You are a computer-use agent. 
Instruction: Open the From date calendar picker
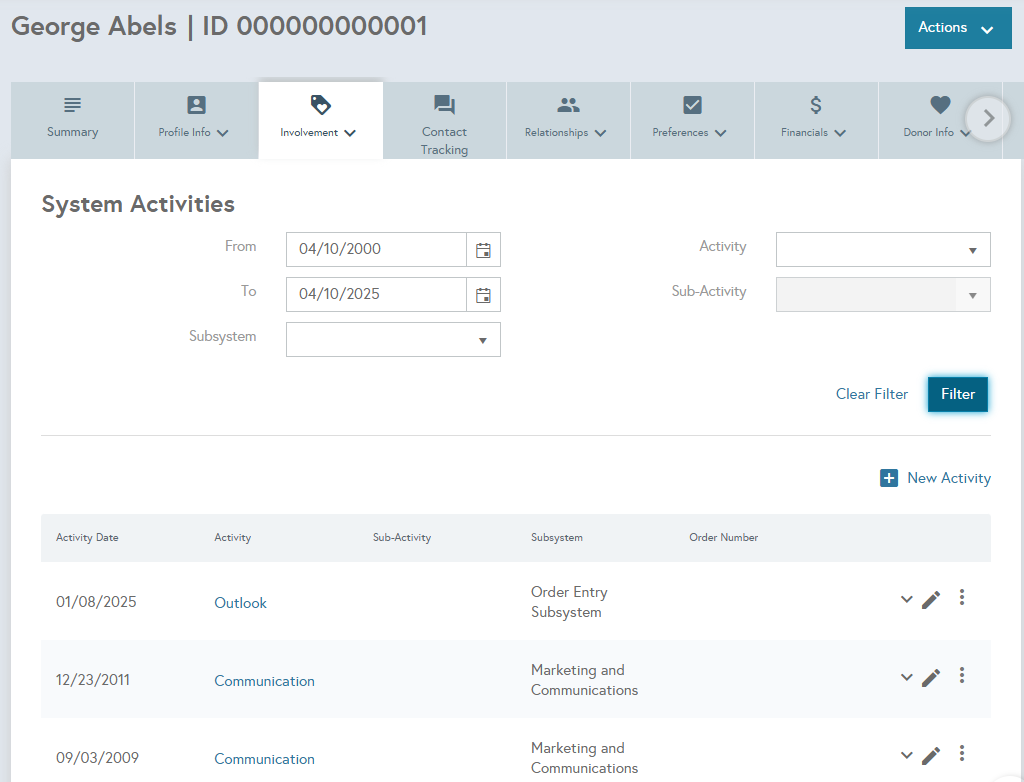pos(483,250)
